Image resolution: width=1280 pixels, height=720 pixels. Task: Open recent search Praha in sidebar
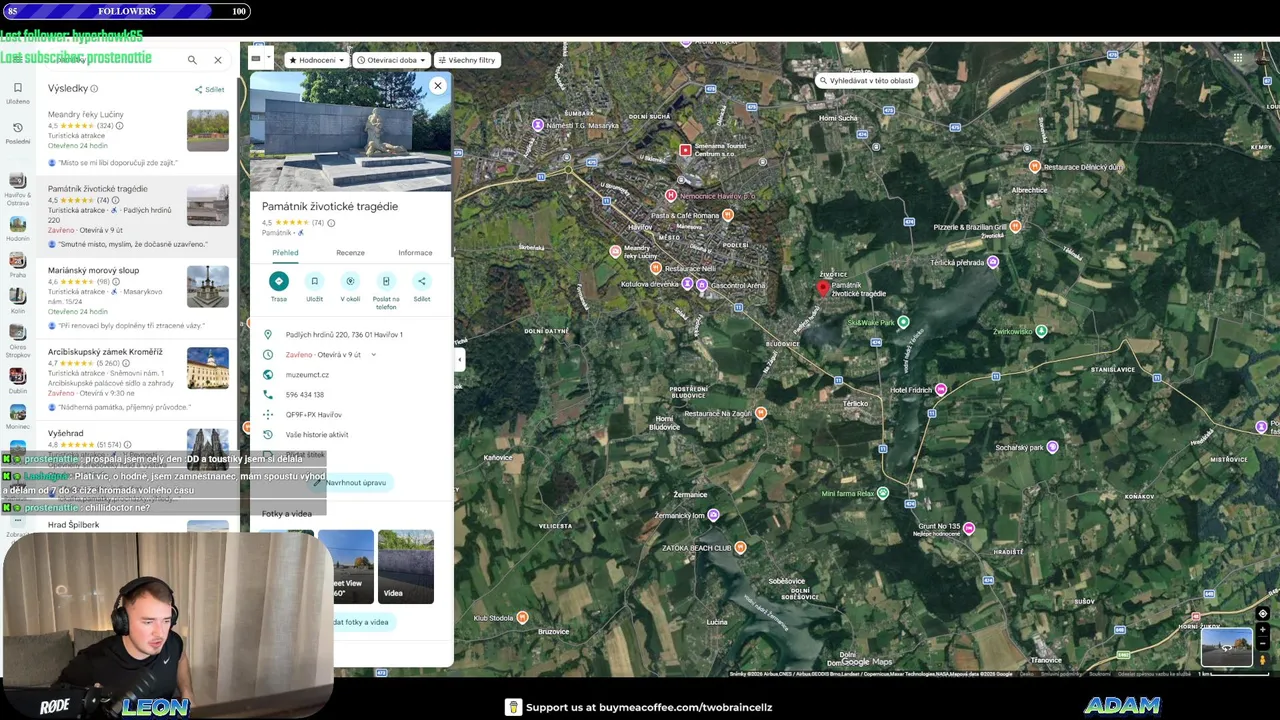pos(17,265)
